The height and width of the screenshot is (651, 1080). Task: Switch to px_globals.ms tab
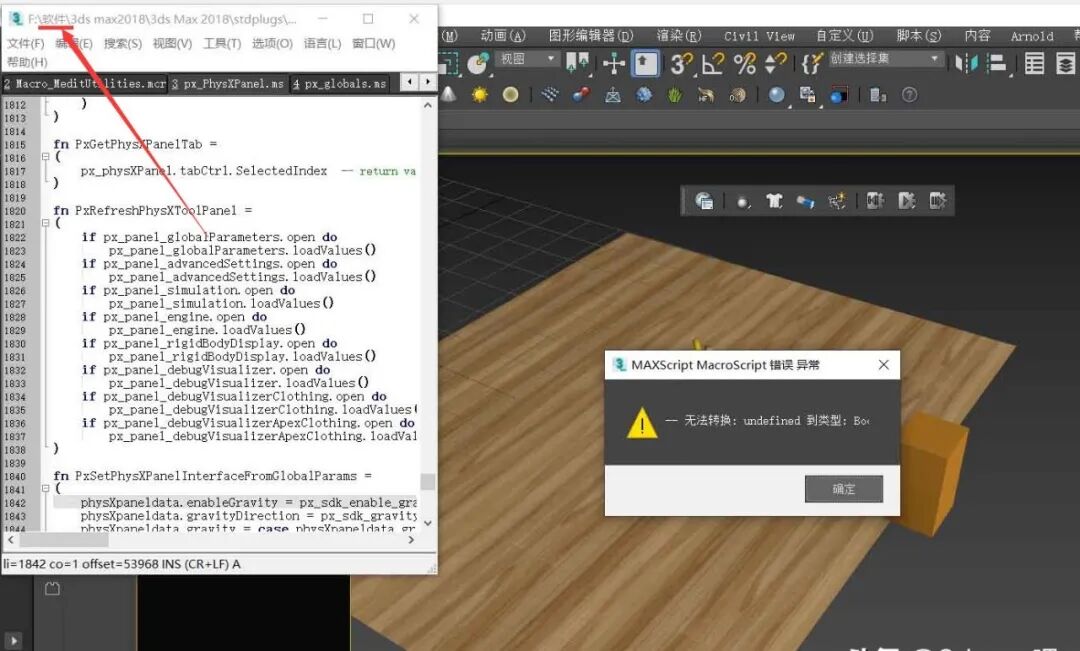click(x=339, y=84)
